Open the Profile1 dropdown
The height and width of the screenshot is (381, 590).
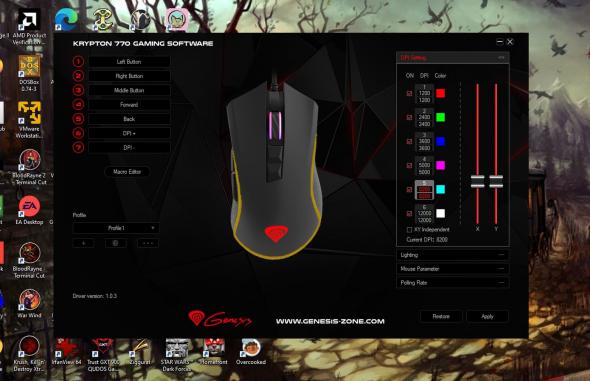tap(116, 228)
